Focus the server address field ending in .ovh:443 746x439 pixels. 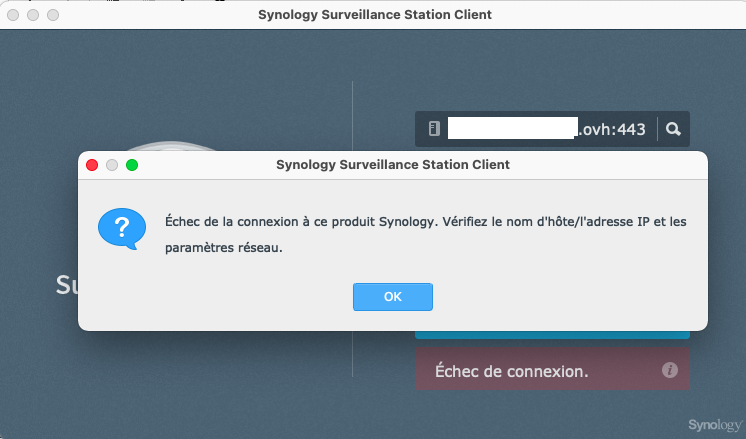tap(540, 129)
